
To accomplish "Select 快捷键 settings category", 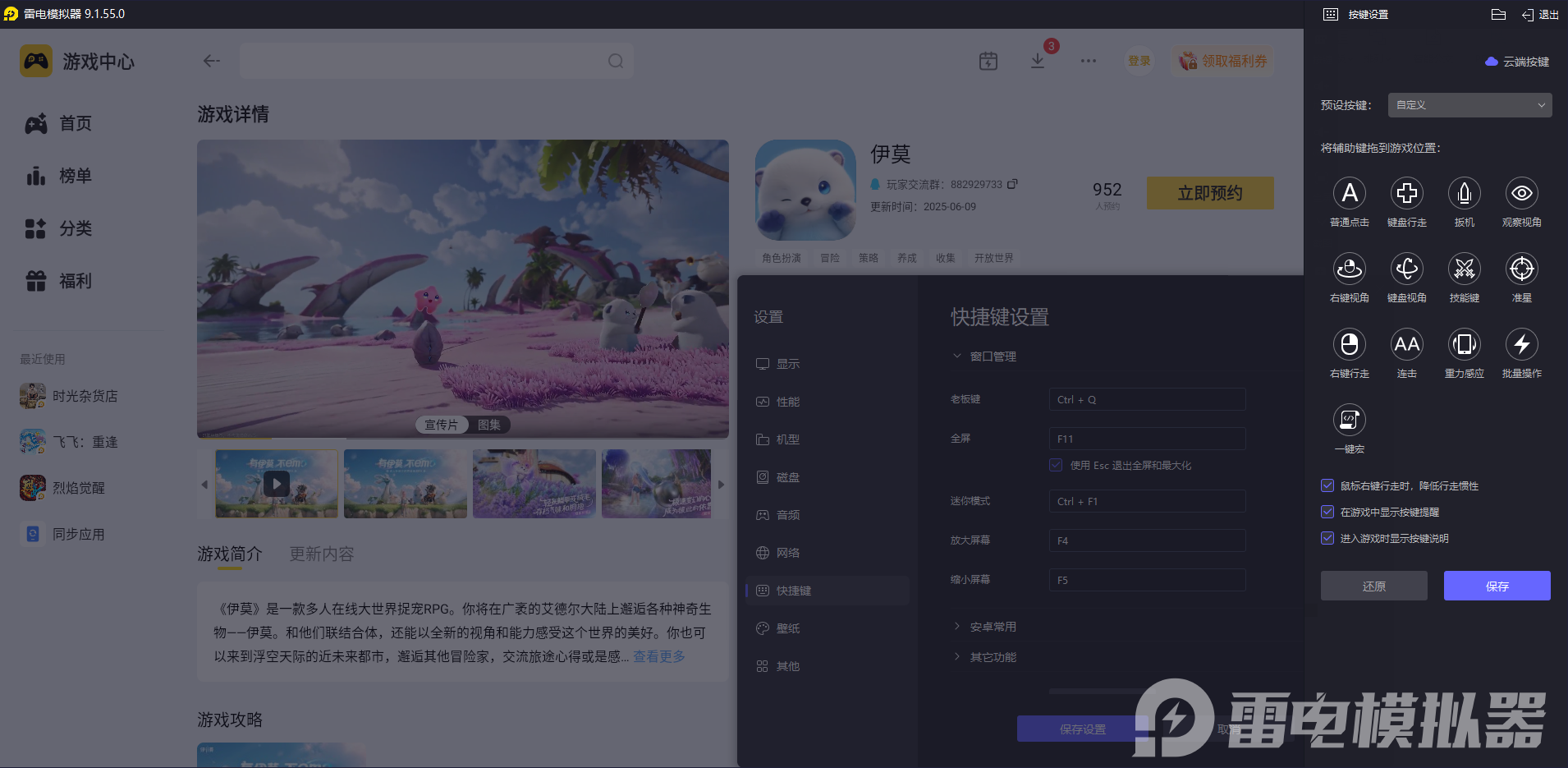I will (x=828, y=591).
